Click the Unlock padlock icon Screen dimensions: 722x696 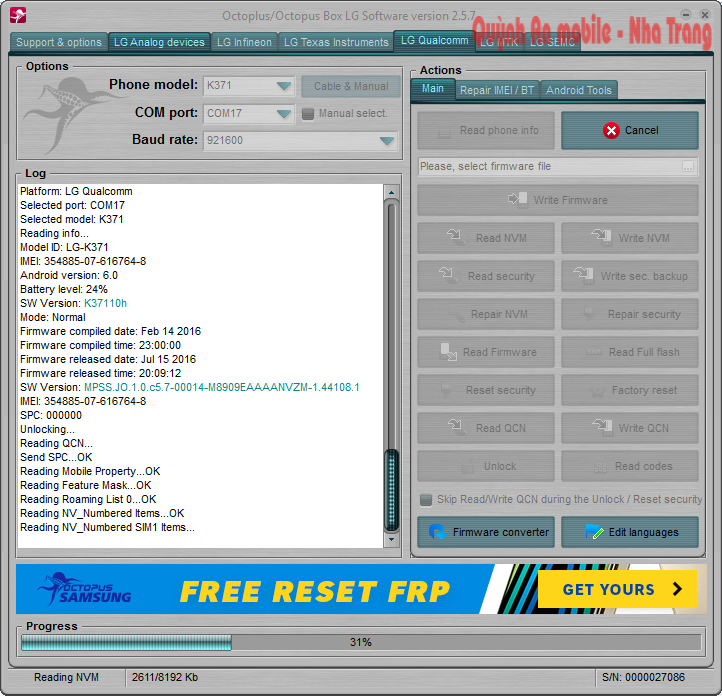468,466
